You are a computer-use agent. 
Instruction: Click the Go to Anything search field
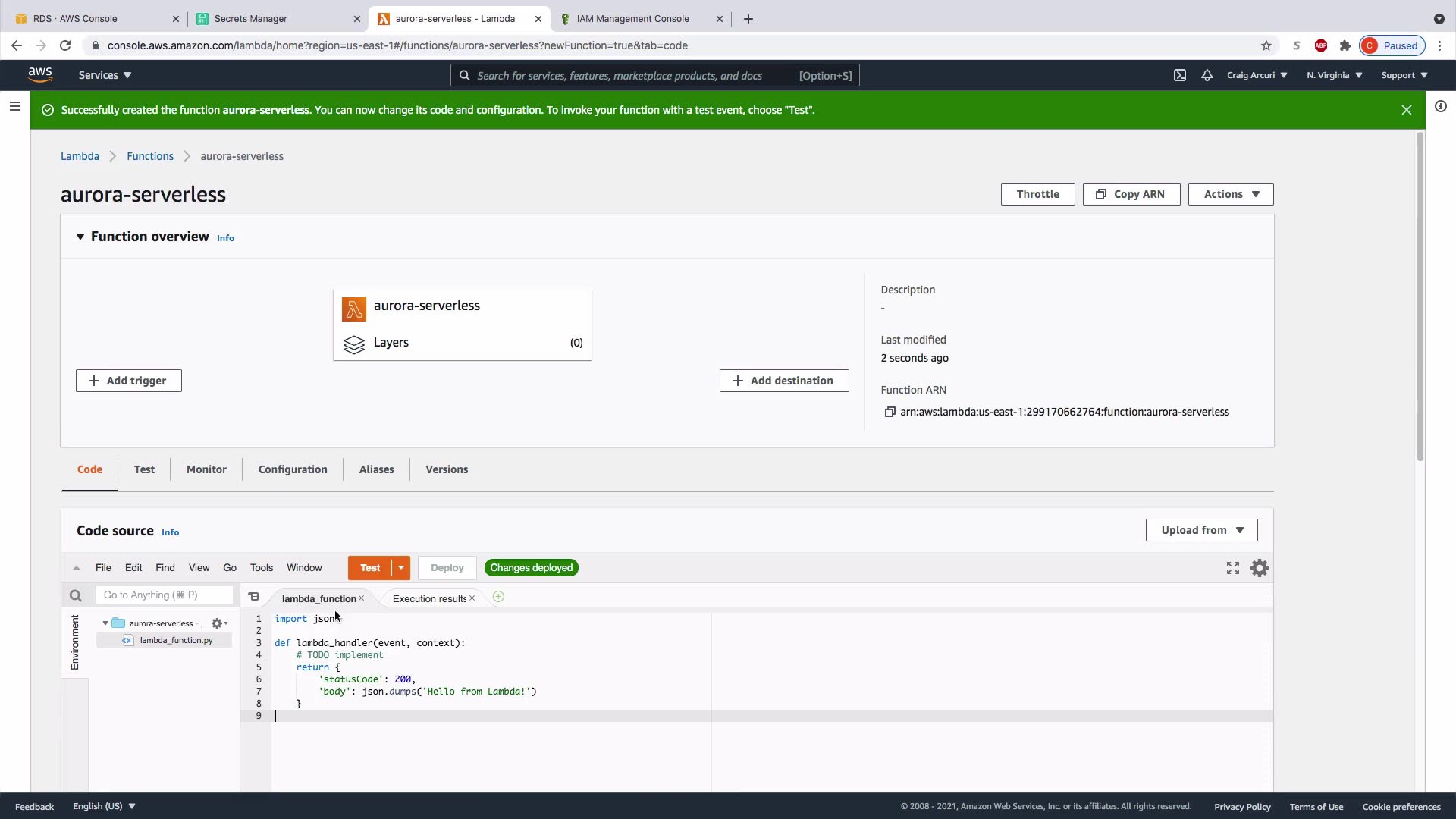click(164, 595)
